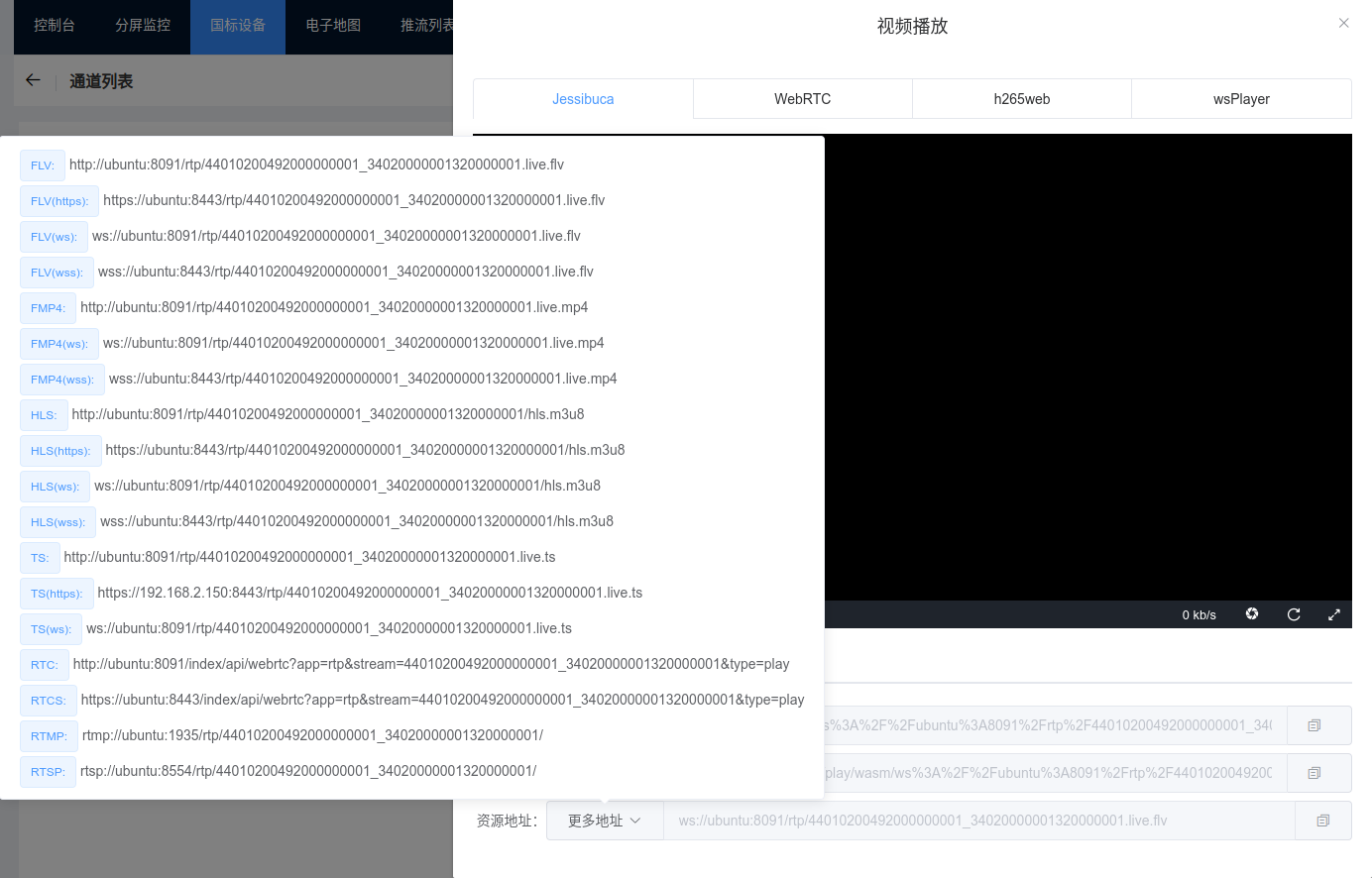Refresh the video stream playback
Image resolution: width=1372 pixels, height=878 pixels.
pos(1294,614)
